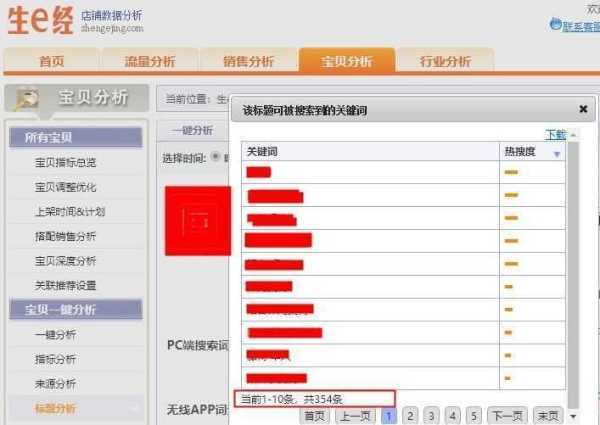600x425 pixels.
Task: Open 宝贝指标总览 in the sidebar
Action: (x=66, y=162)
